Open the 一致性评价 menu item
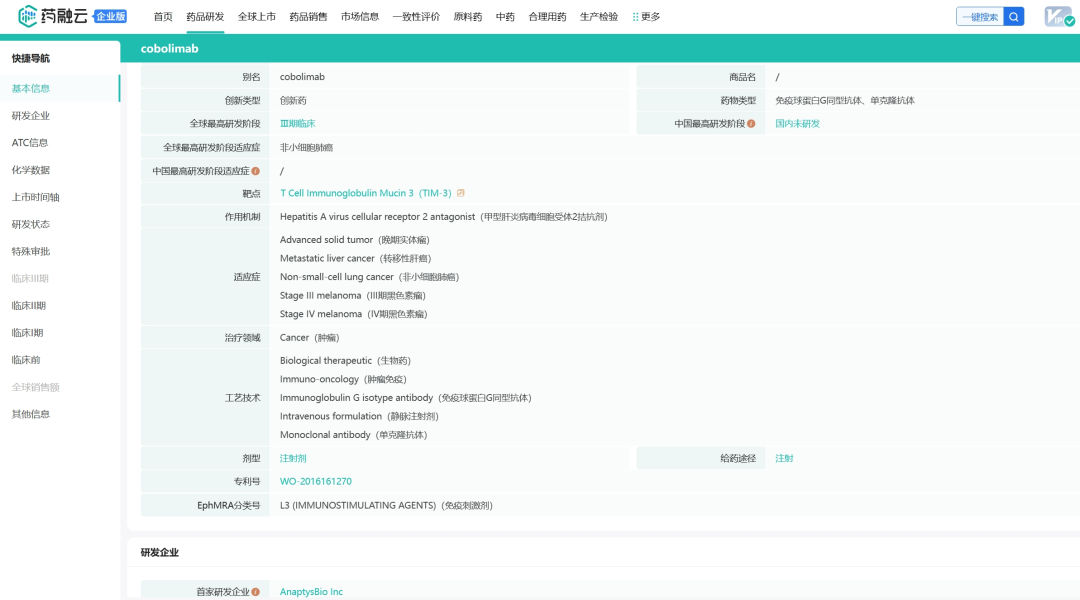The height and width of the screenshot is (600, 1080). pos(416,17)
